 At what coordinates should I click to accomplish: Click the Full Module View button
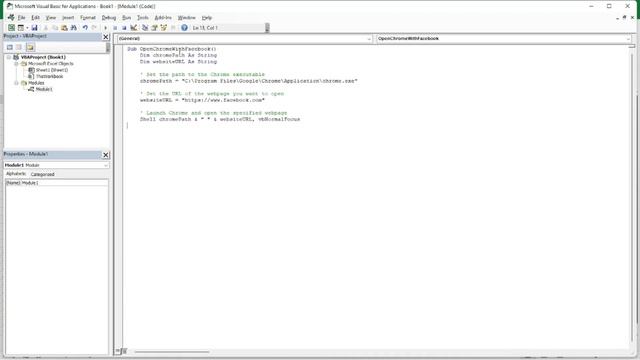[124, 351]
